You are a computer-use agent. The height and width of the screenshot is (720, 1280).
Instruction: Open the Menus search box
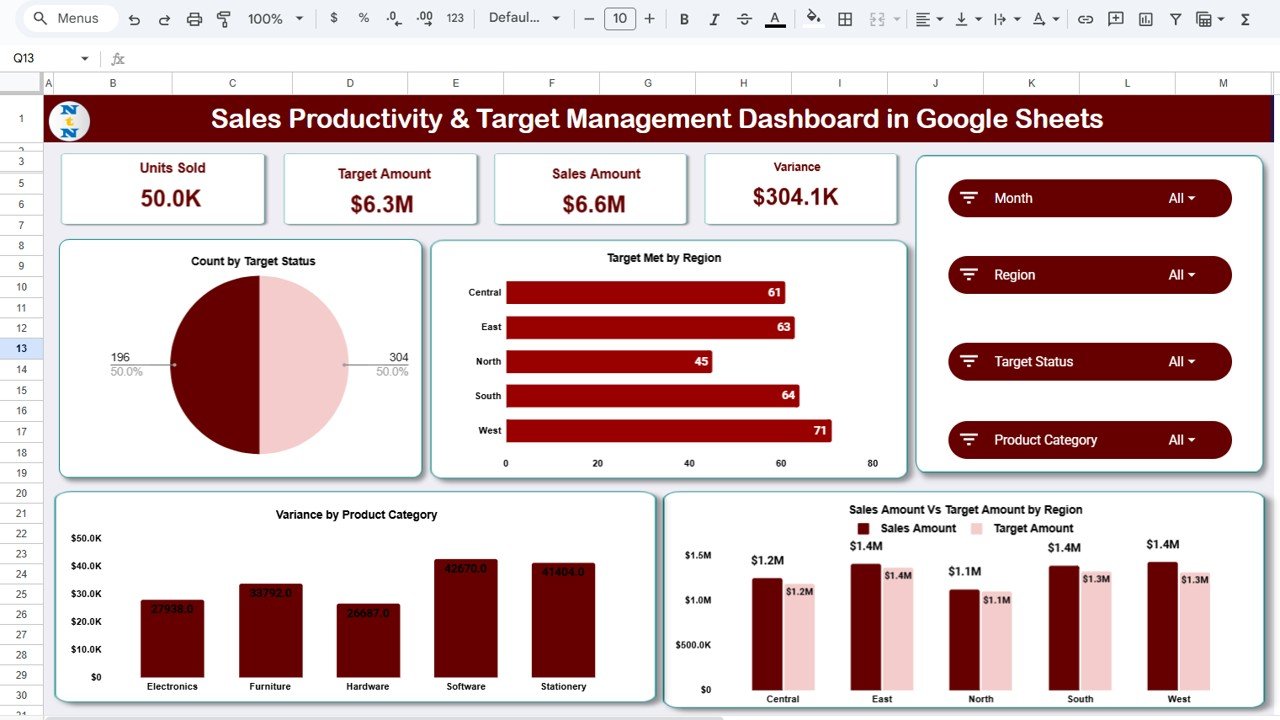click(68, 17)
